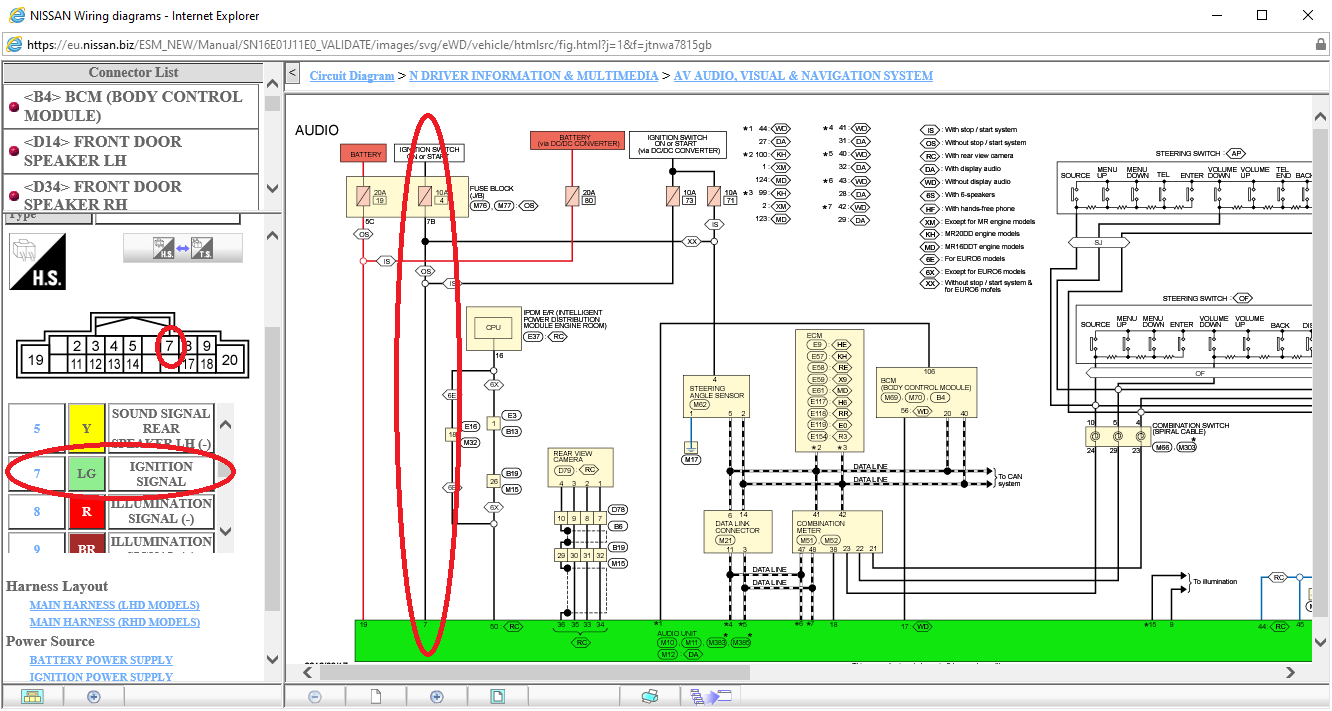Click M17 connector label in diagram

(689, 460)
